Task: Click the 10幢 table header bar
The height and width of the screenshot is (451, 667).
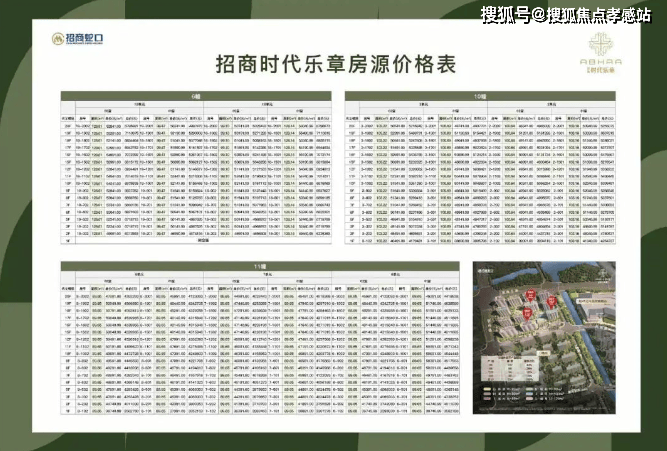Action: pyautogui.click(x=480, y=96)
